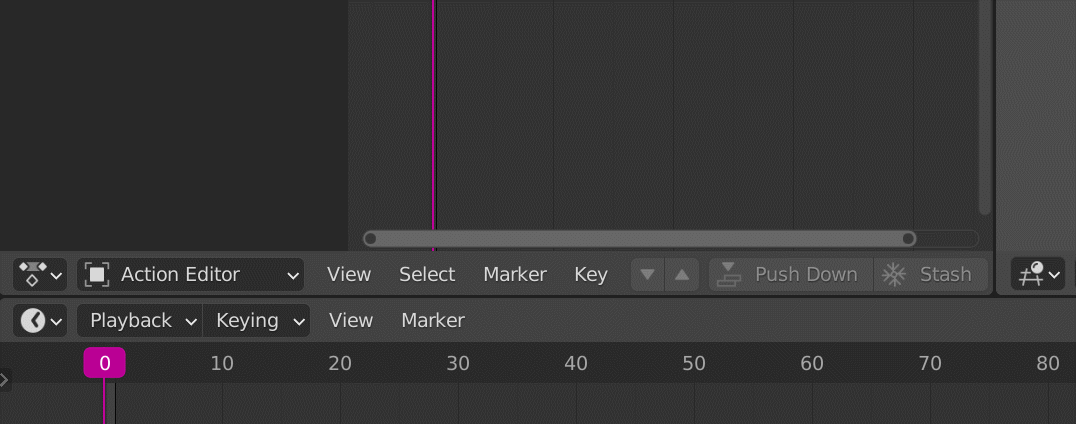The image size is (1076, 424).
Task: Click the Action Editor mode icon
Action: coord(97,274)
